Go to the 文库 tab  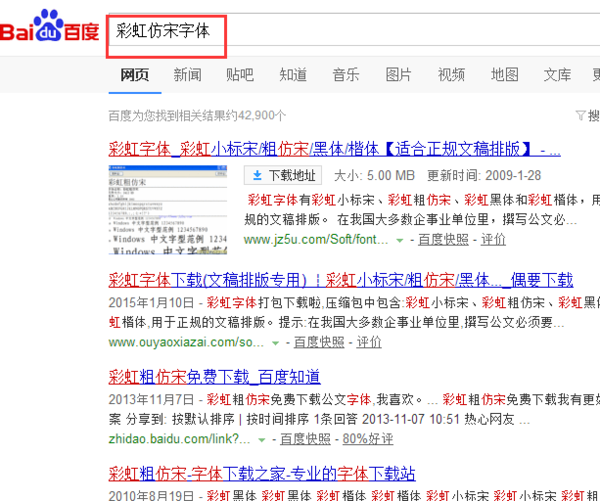pyautogui.click(x=558, y=75)
